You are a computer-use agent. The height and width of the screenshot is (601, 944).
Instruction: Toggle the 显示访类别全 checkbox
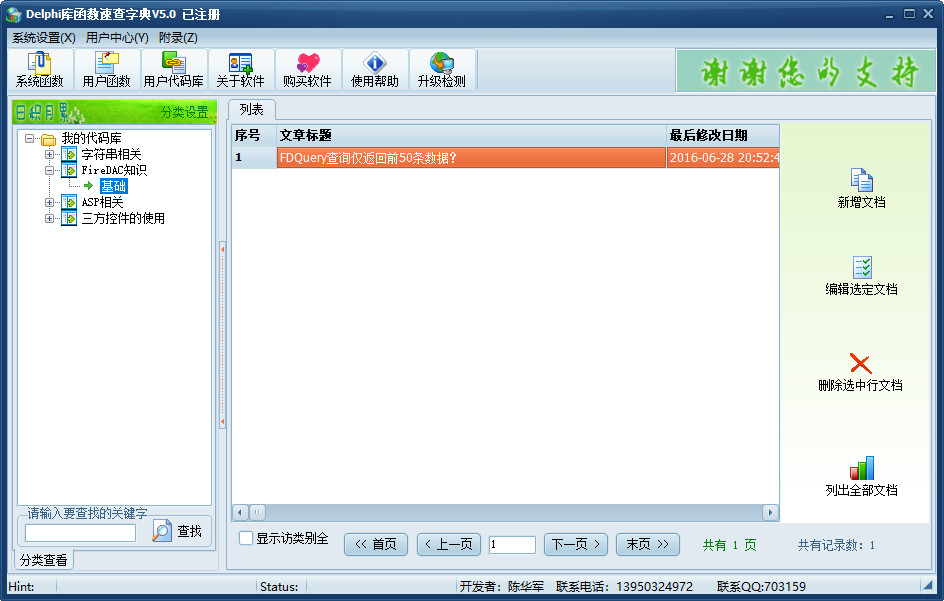click(x=246, y=538)
